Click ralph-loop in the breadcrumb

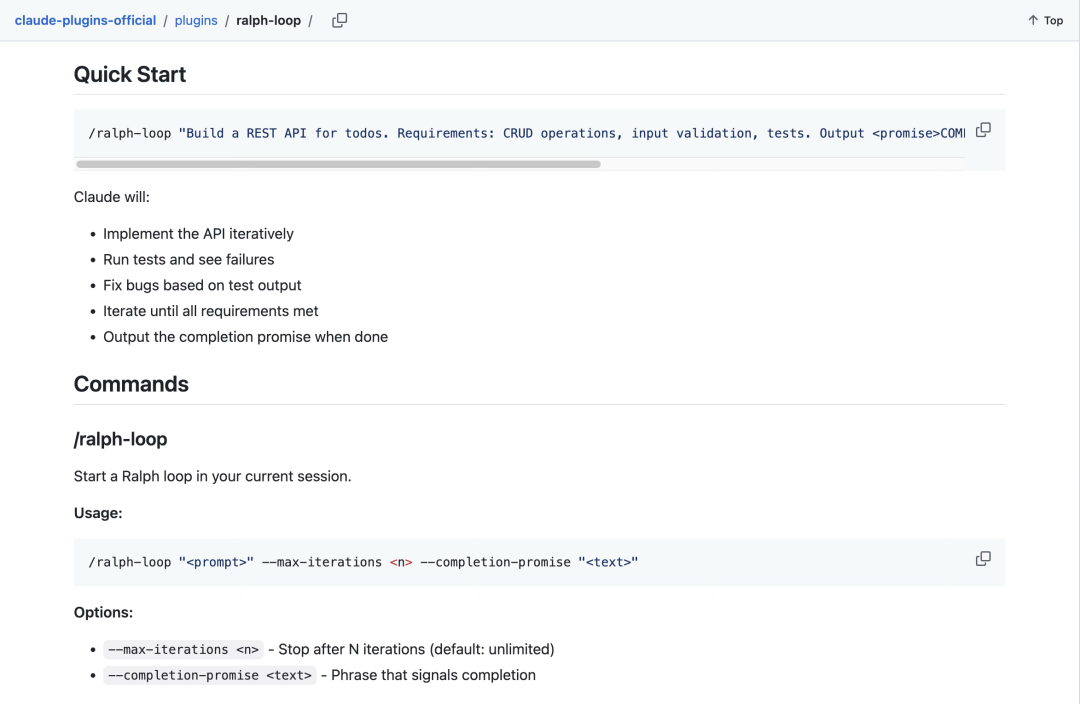pos(269,21)
